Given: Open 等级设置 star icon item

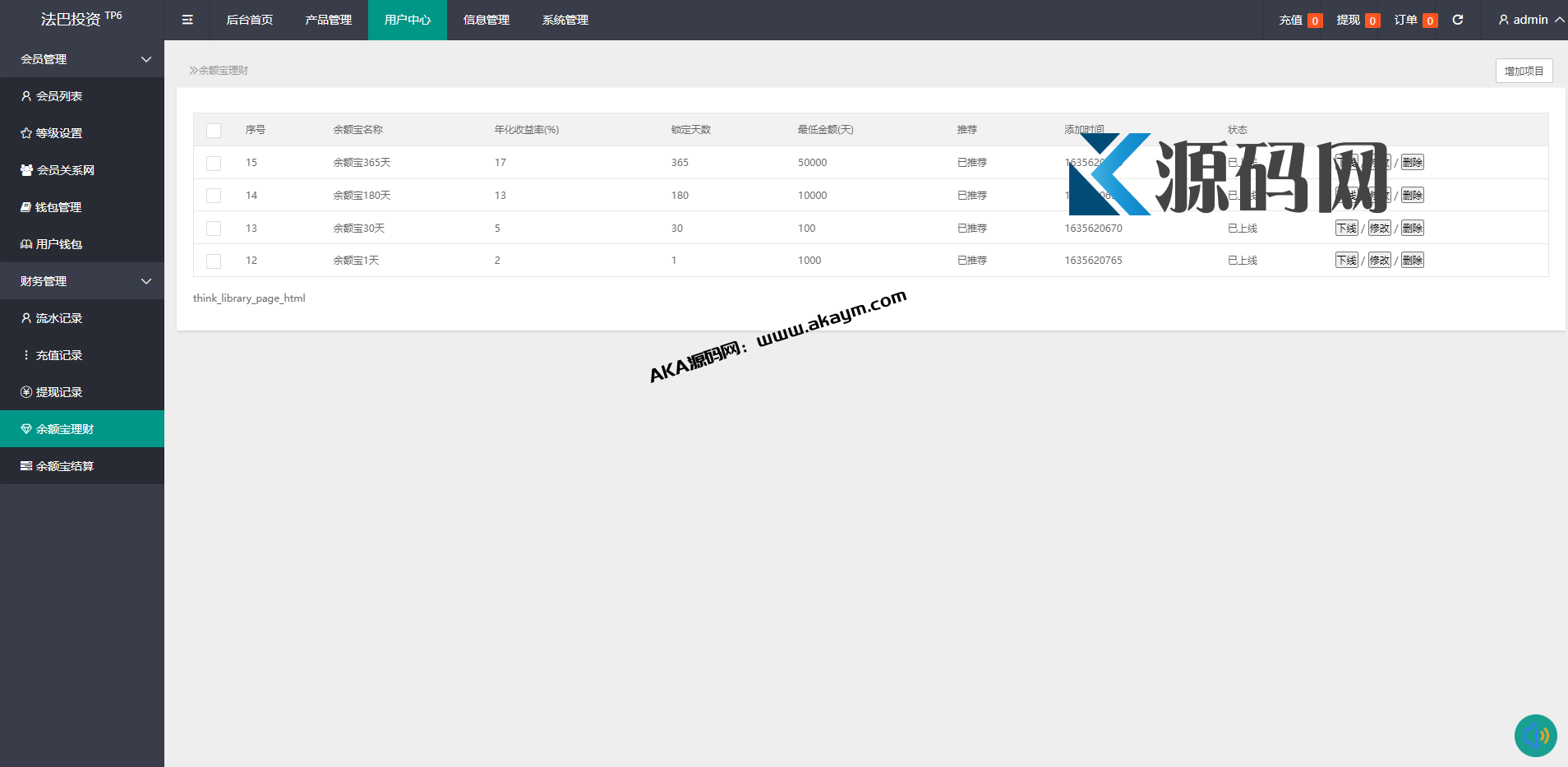Looking at the screenshot, I should pos(26,133).
